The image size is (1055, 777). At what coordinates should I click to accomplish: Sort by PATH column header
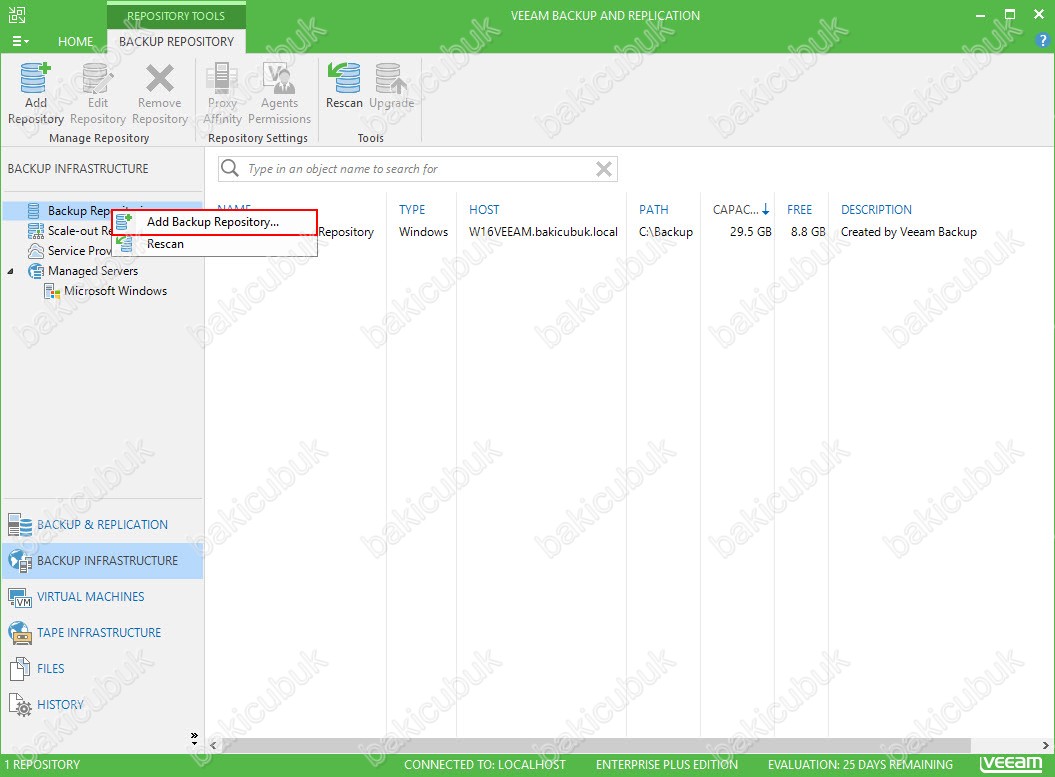(653, 210)
